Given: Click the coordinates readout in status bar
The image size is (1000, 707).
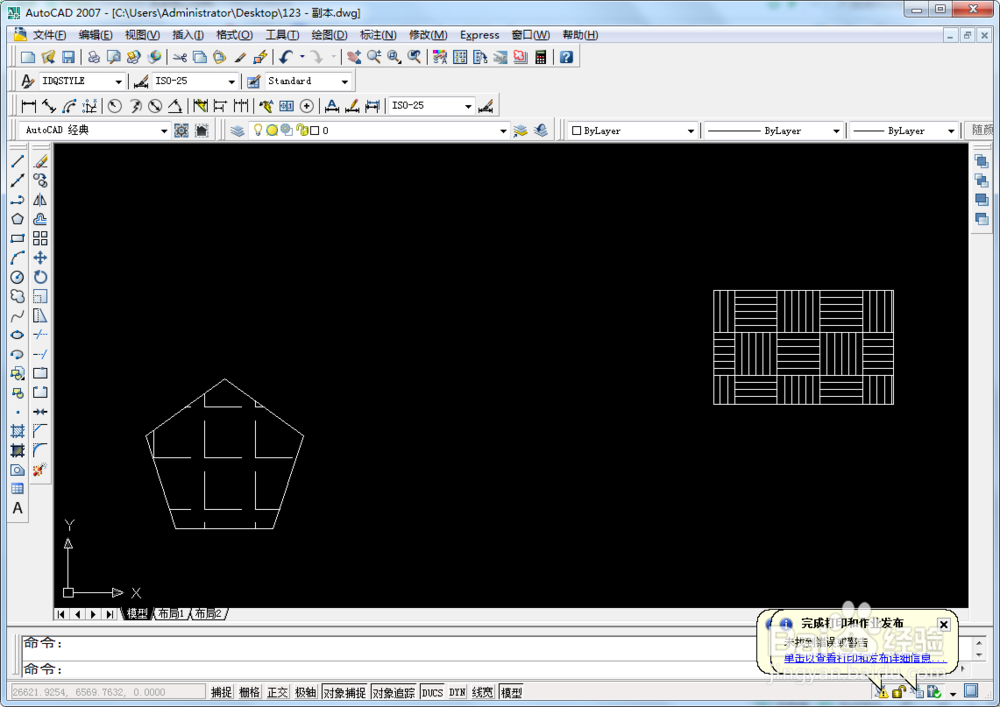Looking at the screenshot, I should (107, 692).
